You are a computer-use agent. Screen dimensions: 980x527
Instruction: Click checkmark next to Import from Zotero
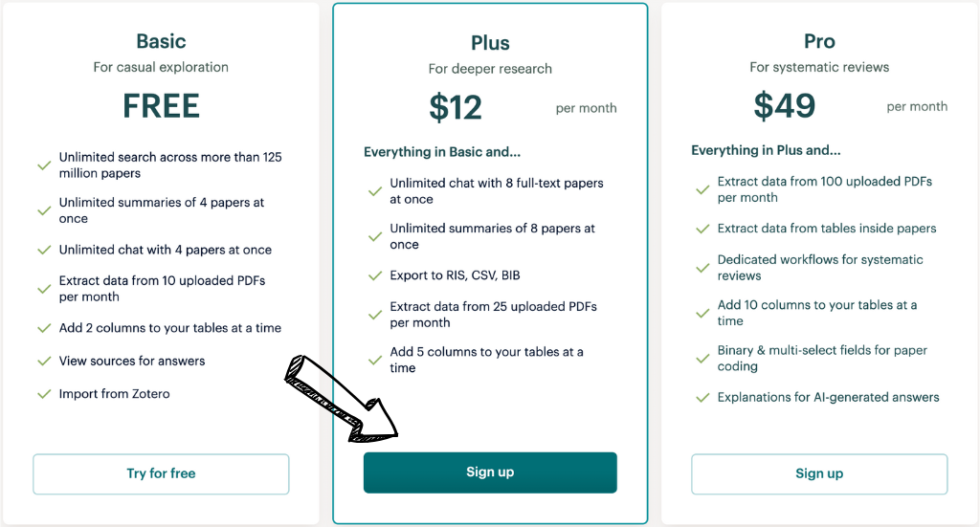click(44, 394)
